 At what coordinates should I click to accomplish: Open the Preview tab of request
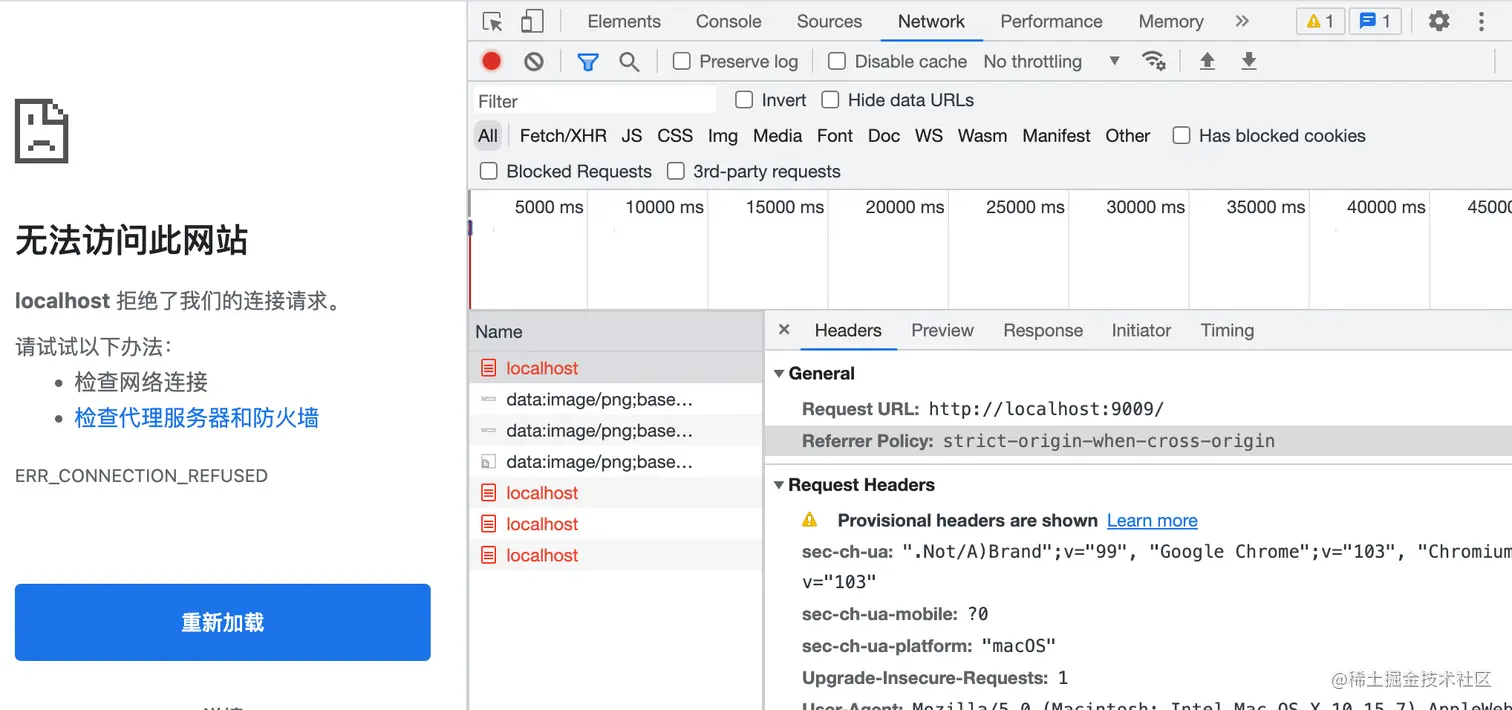(x=942, y=330)
